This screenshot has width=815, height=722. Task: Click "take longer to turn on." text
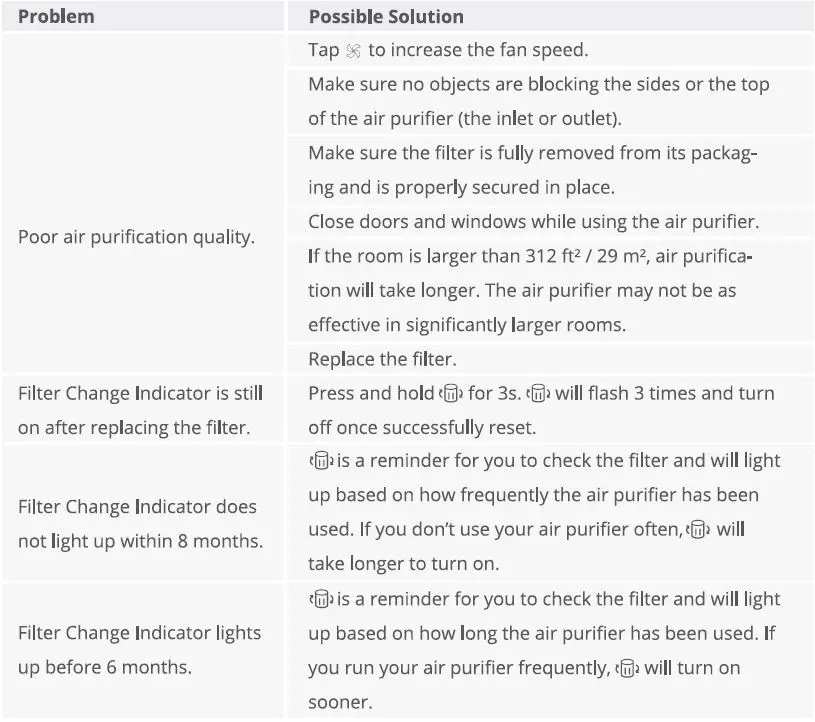(x=406, y=564)
